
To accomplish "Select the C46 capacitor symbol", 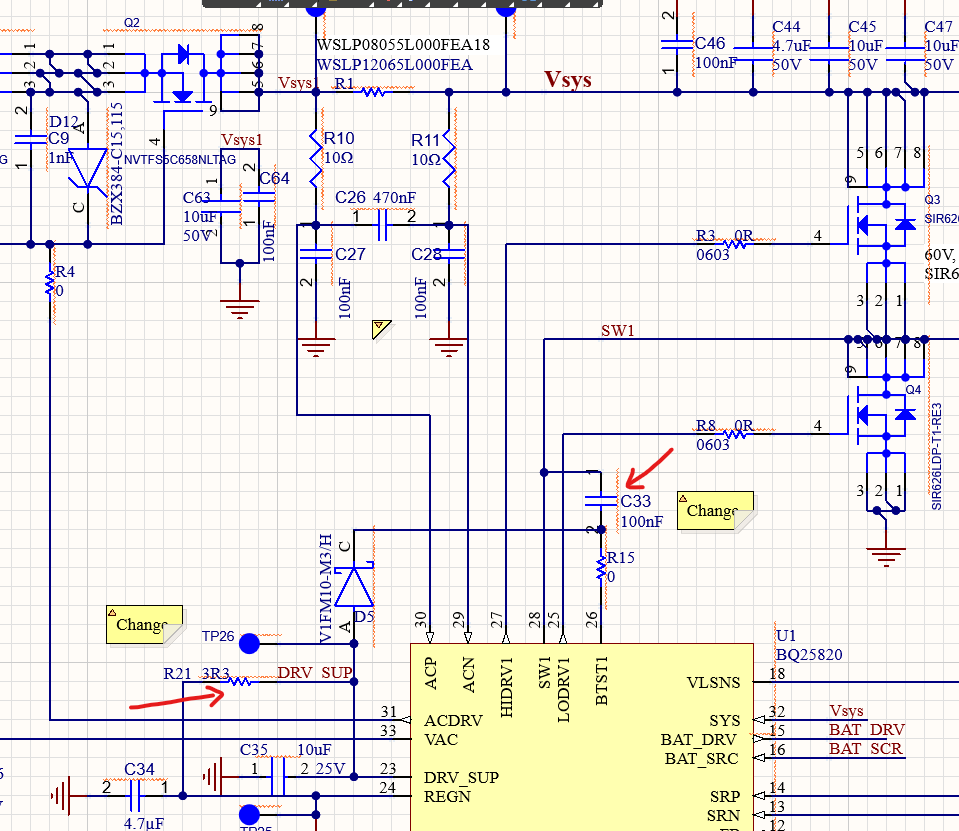I will [x=676, y=45].
